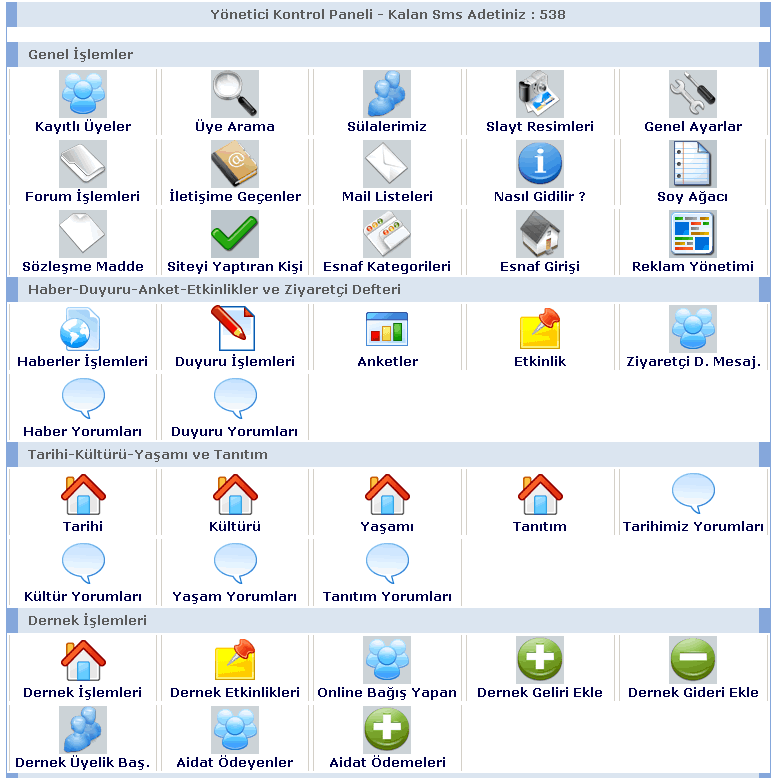Viewport: 775px width, 778px height.
Task: Click the Mail Listeleri envelope icon
Action: (387, 164)
